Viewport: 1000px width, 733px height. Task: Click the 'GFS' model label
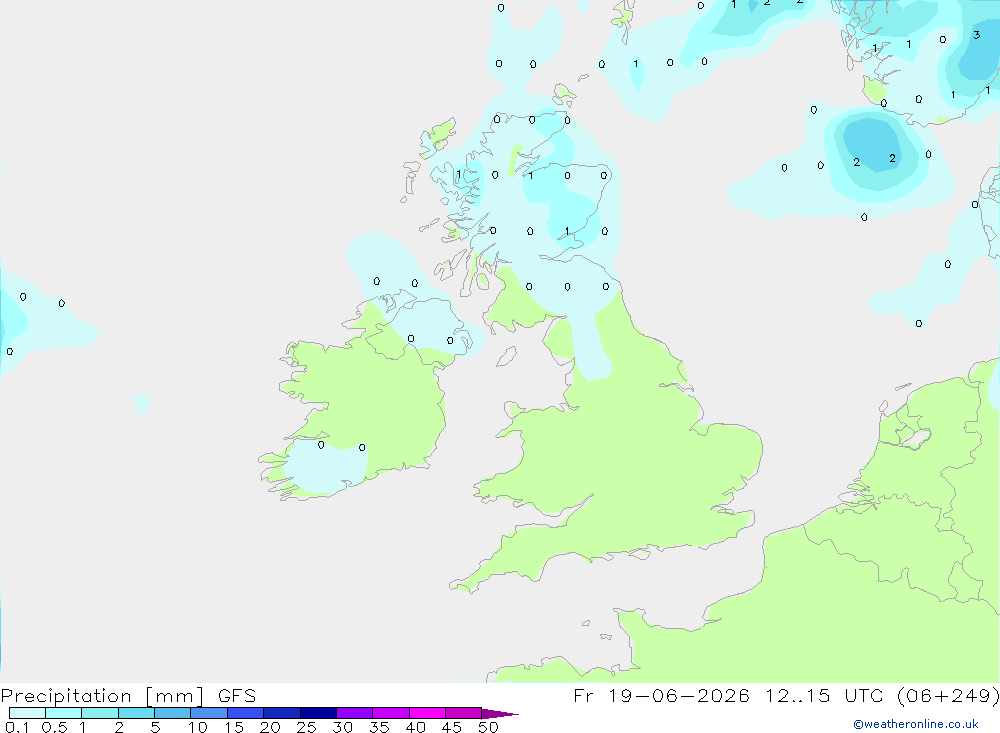tap(237, 696)
